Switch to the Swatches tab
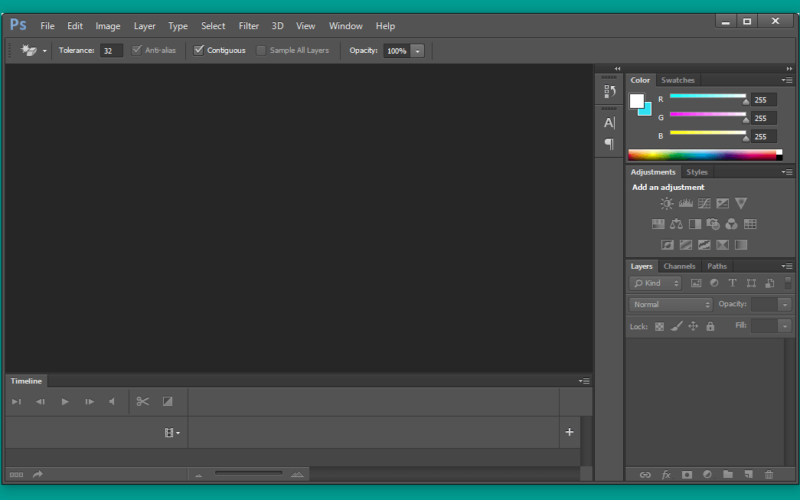Screen dimensions: 800x500 coord(678,80)
